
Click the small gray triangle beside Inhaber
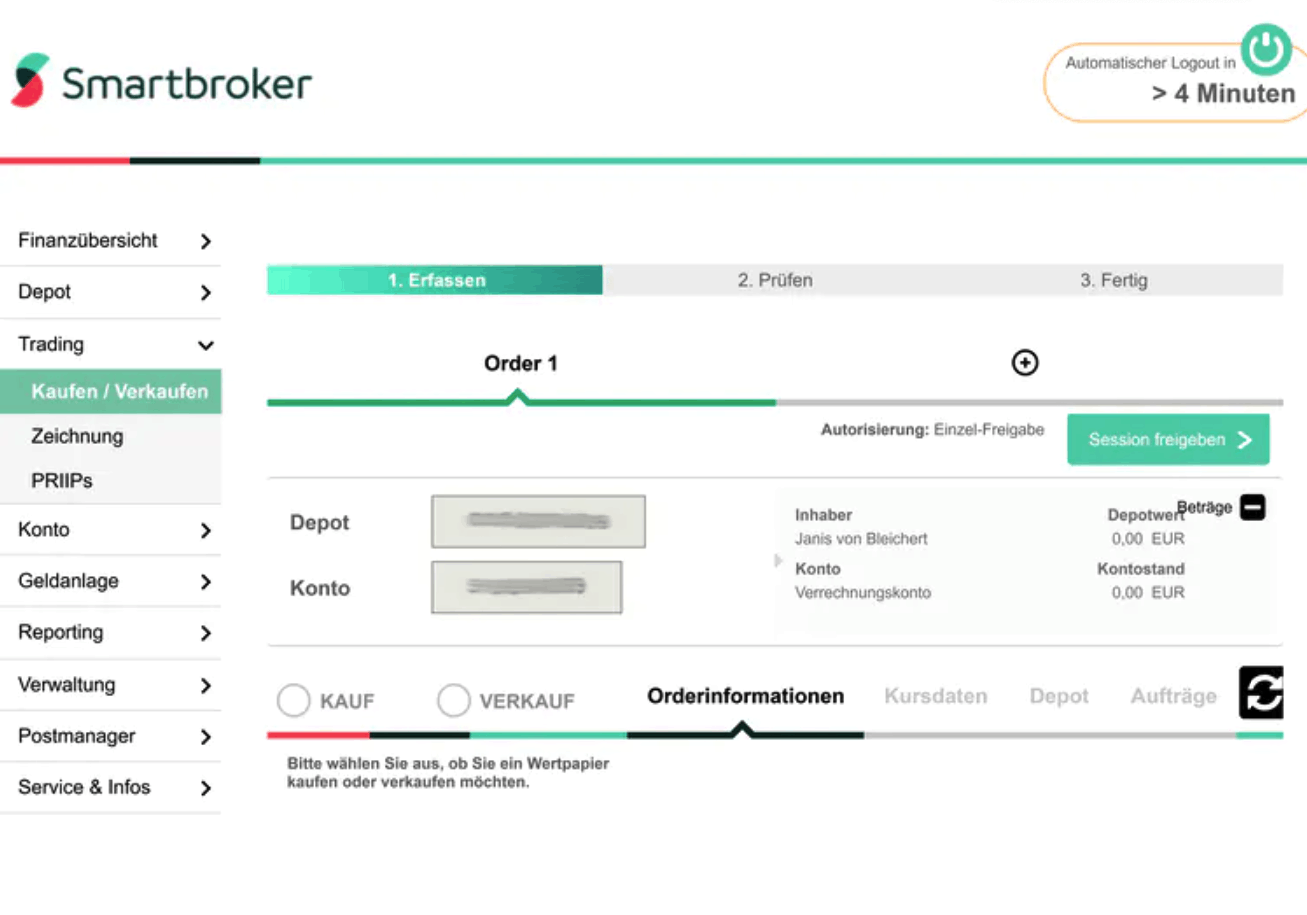click(x=778, y=561)
